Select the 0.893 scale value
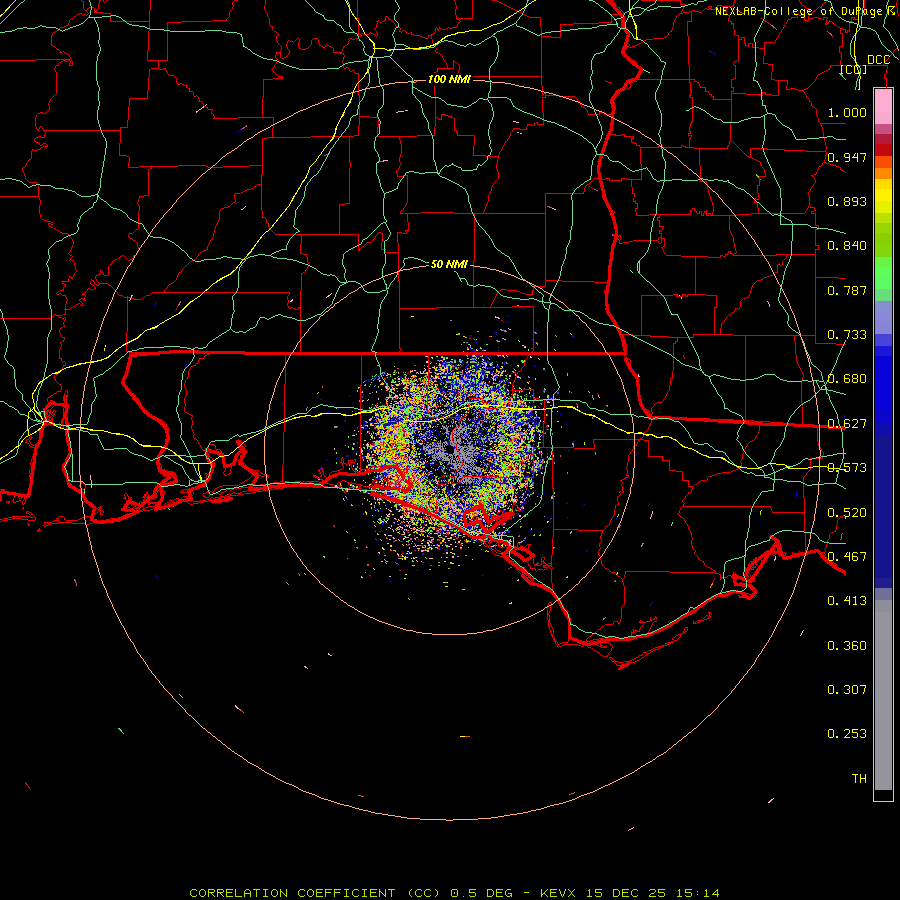 pyautogui.click(x=847, y=201)
